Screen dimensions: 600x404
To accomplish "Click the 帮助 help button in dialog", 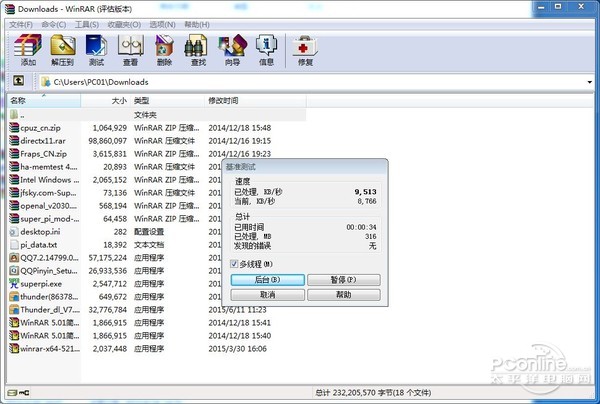I will pyautogui.click(x=344, y=295).
